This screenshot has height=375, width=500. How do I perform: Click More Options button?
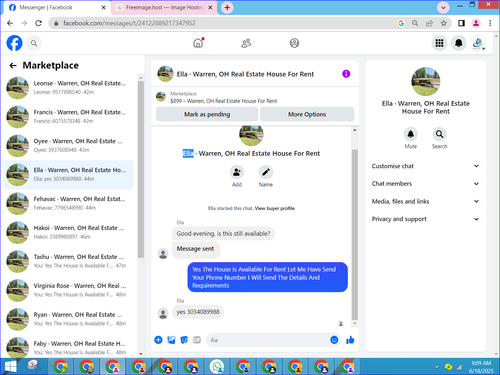307,114
